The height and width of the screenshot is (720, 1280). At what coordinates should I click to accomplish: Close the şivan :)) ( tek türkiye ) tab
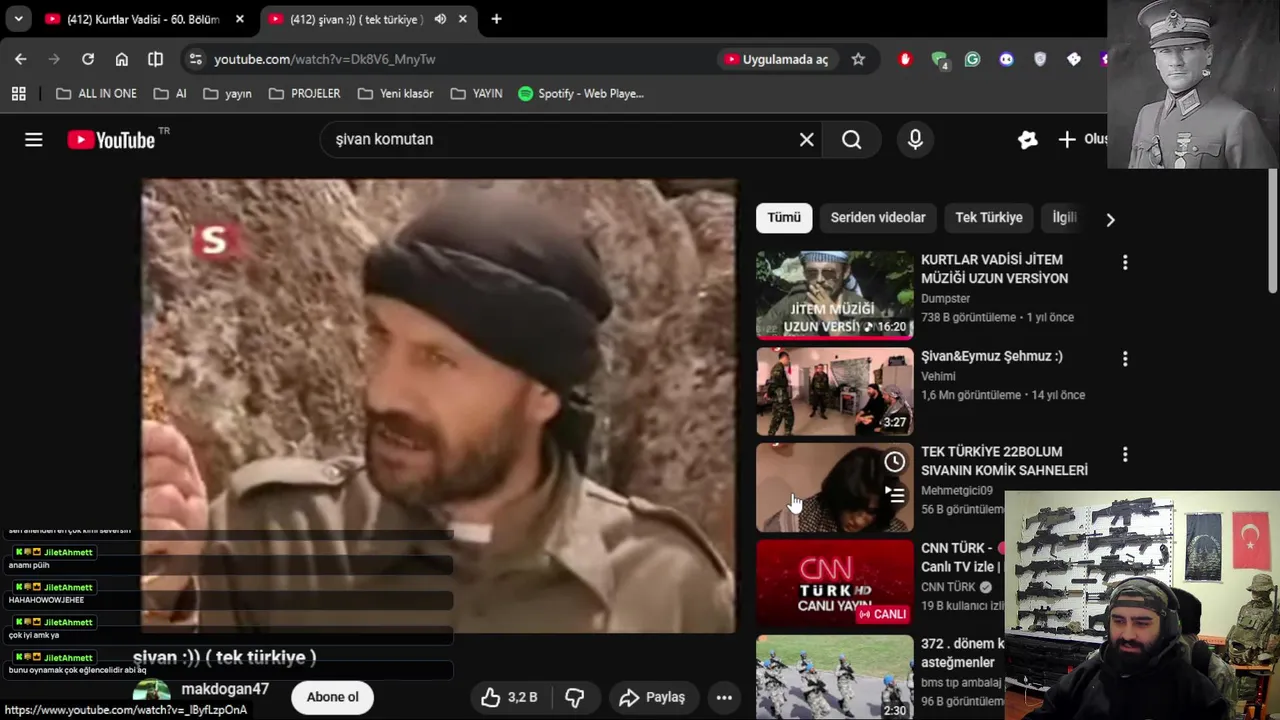(x=463, y=19)
